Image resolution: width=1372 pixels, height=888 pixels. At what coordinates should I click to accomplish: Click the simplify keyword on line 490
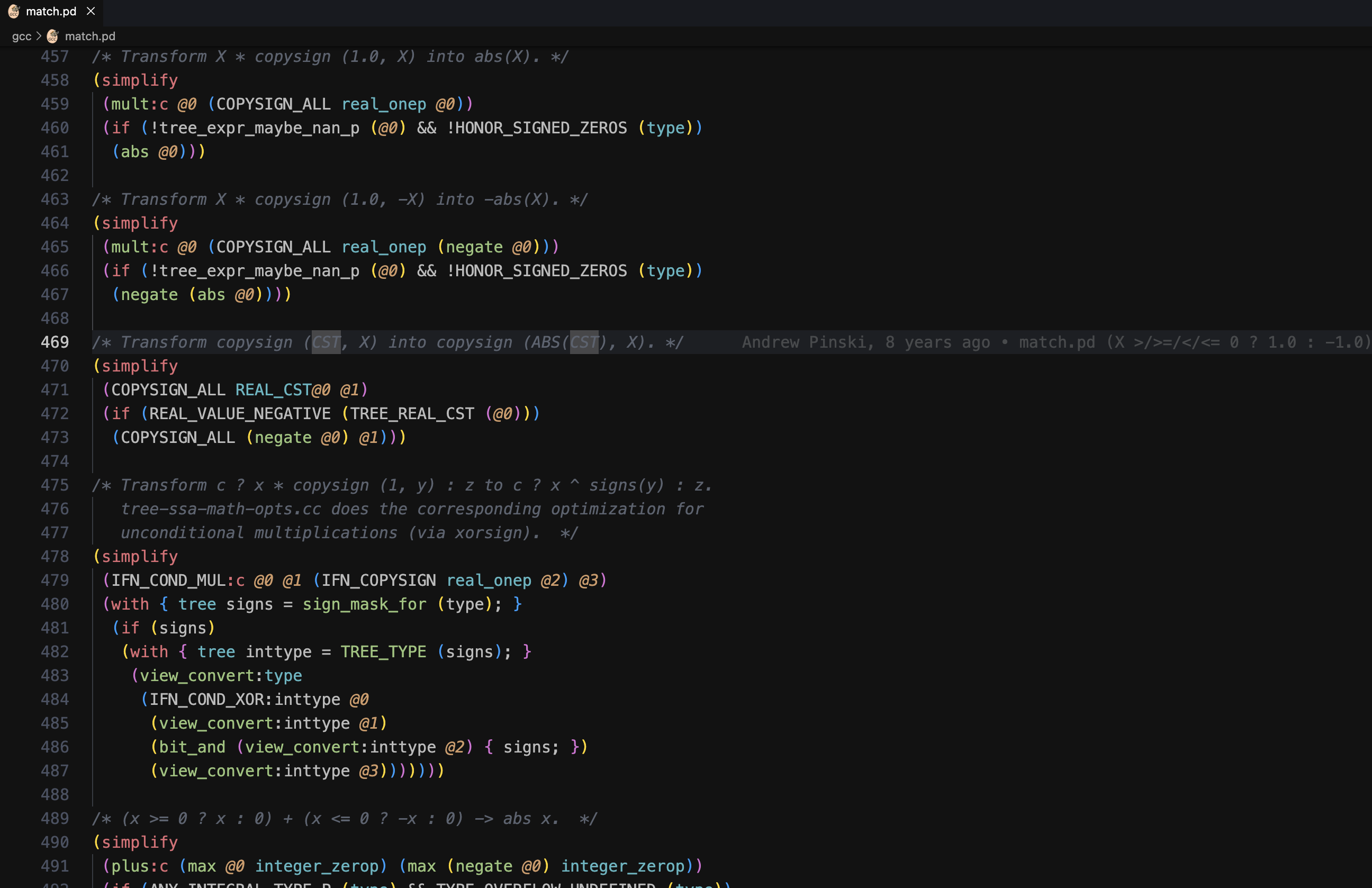[x=140, y=842]
